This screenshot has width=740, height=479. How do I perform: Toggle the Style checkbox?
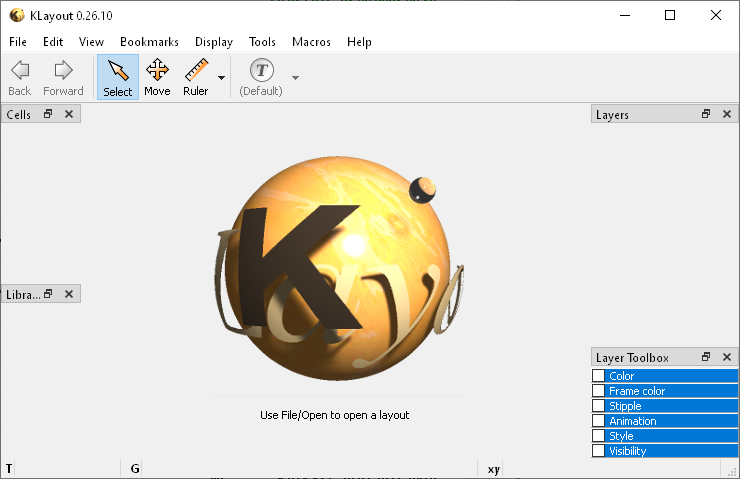pos(598,436)
